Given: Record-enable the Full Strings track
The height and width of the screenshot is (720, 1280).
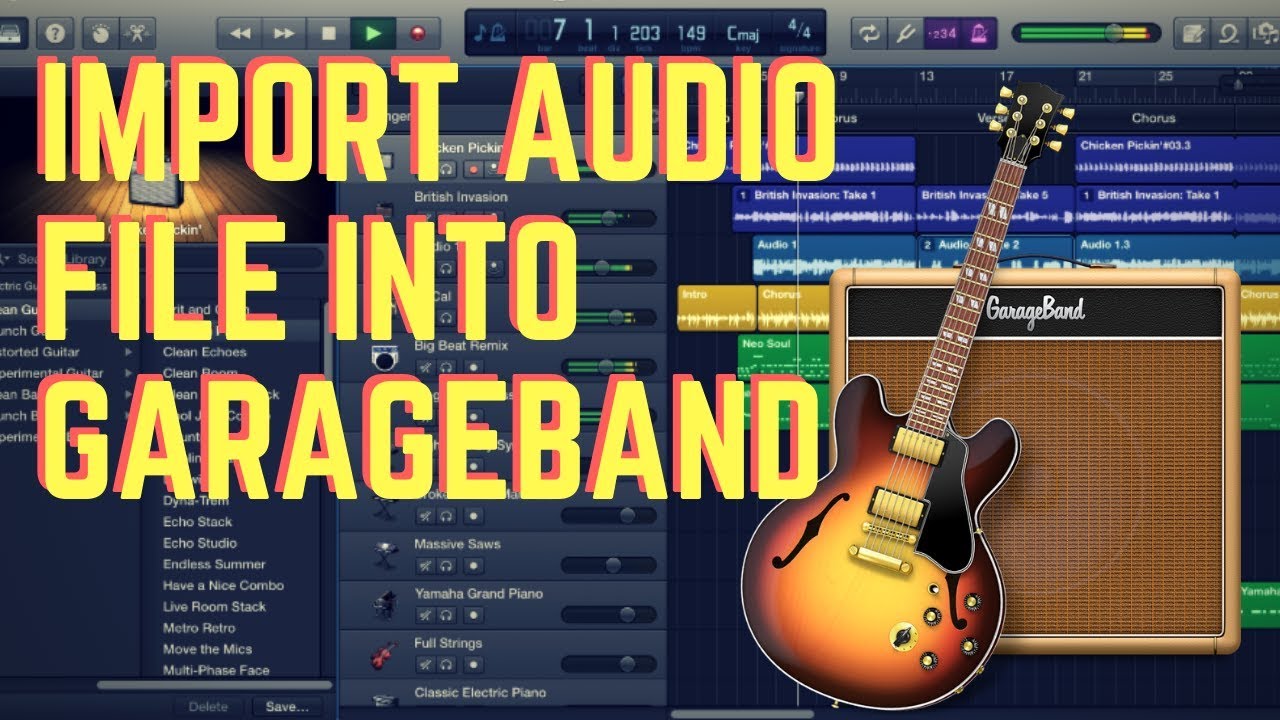Looking at the screenshot, I should [x=473, y=664].
